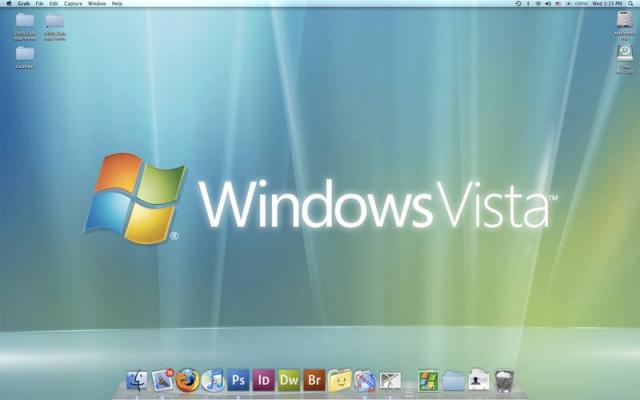Viewport: 640px width, 400px height.
Task: Open the Wi-Fi status menu
Action: (x=538, y=3)
